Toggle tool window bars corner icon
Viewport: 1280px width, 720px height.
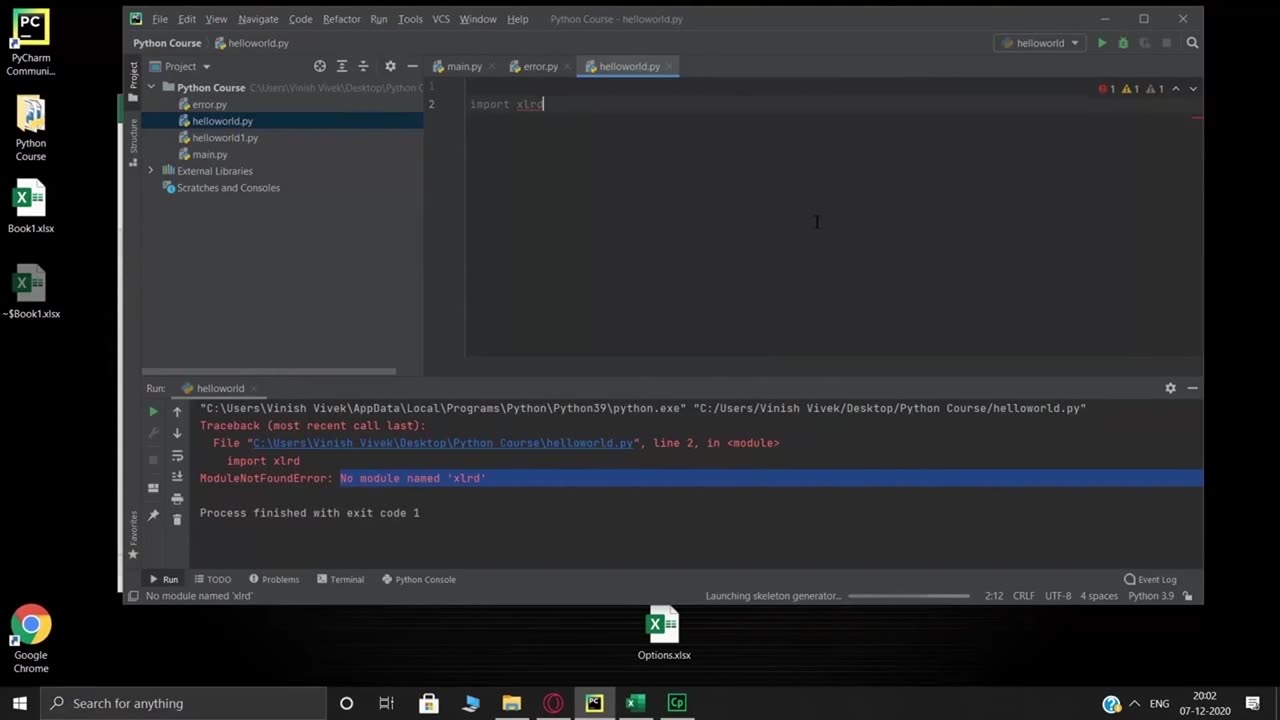coord(132,596)
